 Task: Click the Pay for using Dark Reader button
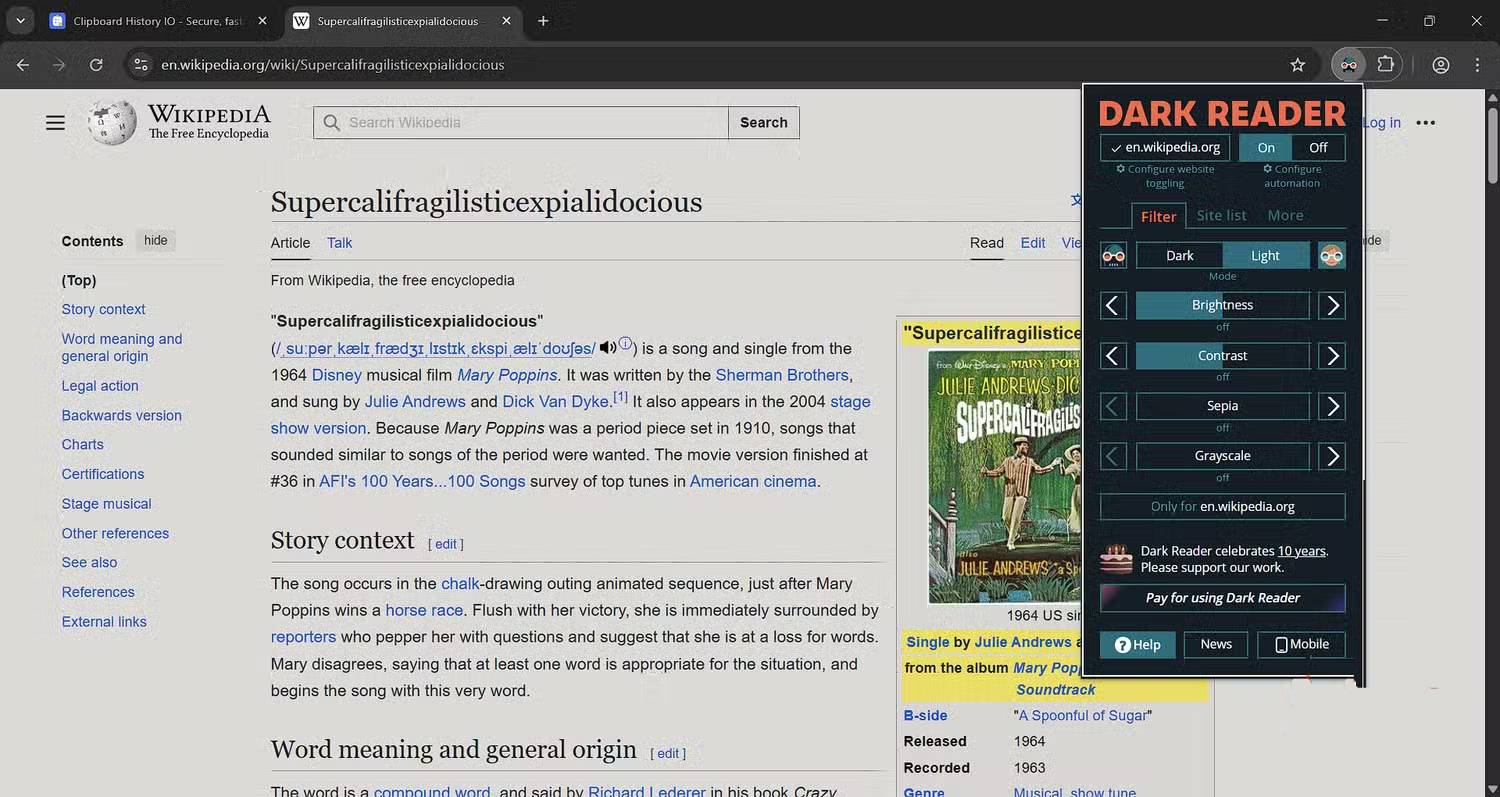point(1221,597)
